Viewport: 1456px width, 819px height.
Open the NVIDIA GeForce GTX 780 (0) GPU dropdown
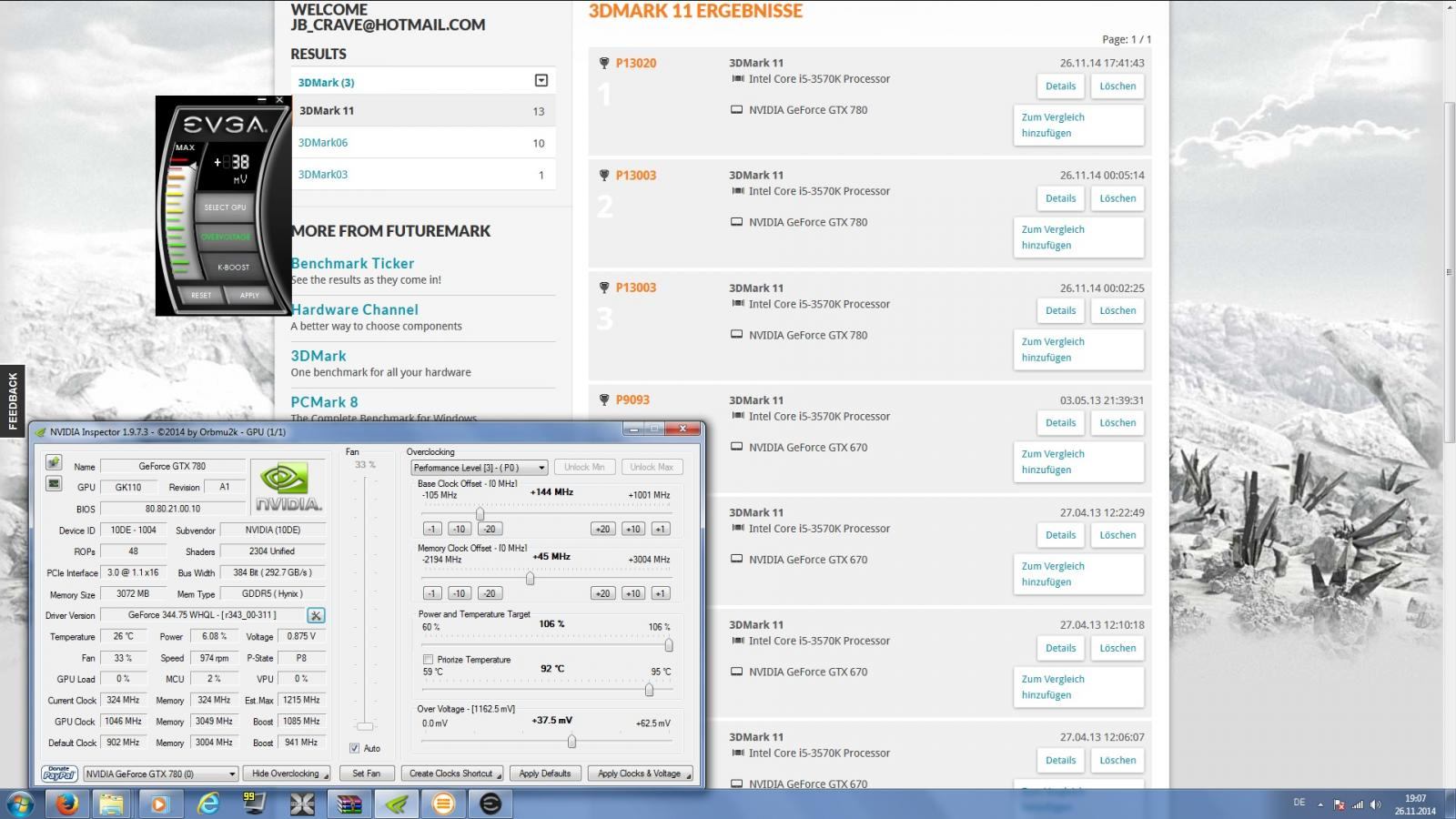click(161, 773)
